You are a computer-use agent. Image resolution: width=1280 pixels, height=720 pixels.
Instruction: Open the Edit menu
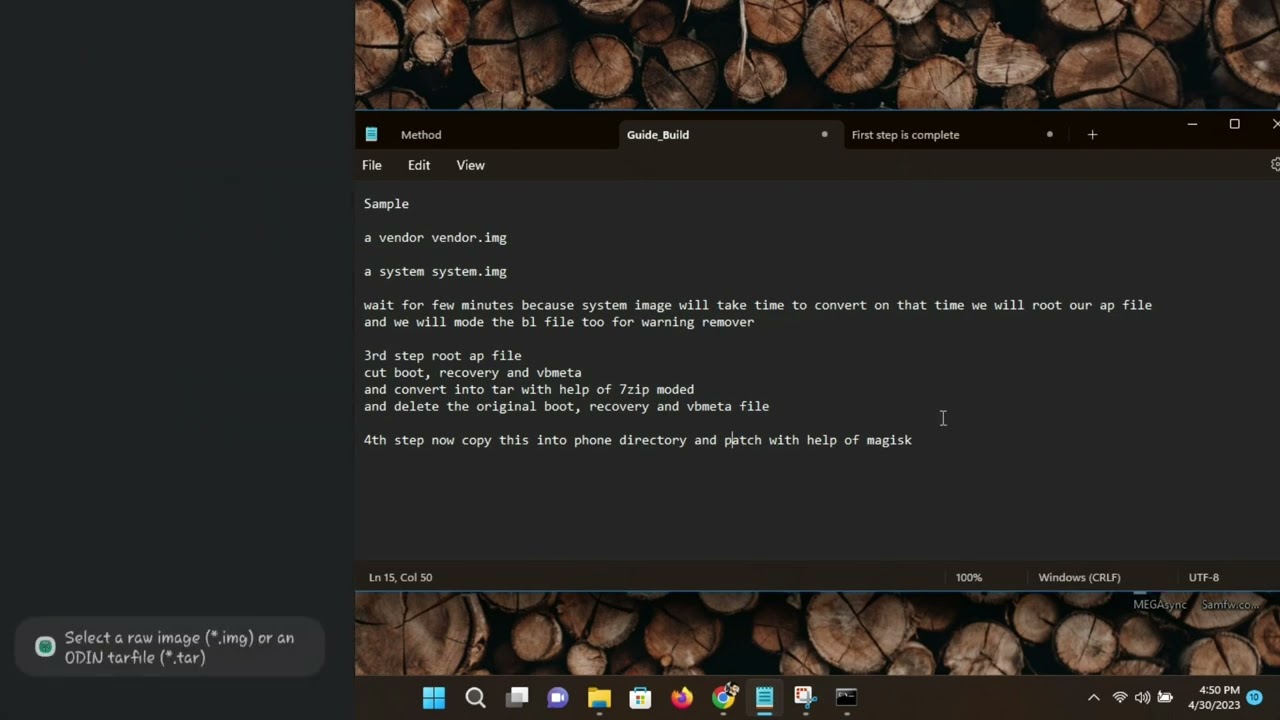pyautogui.click(x=419, y=165)
